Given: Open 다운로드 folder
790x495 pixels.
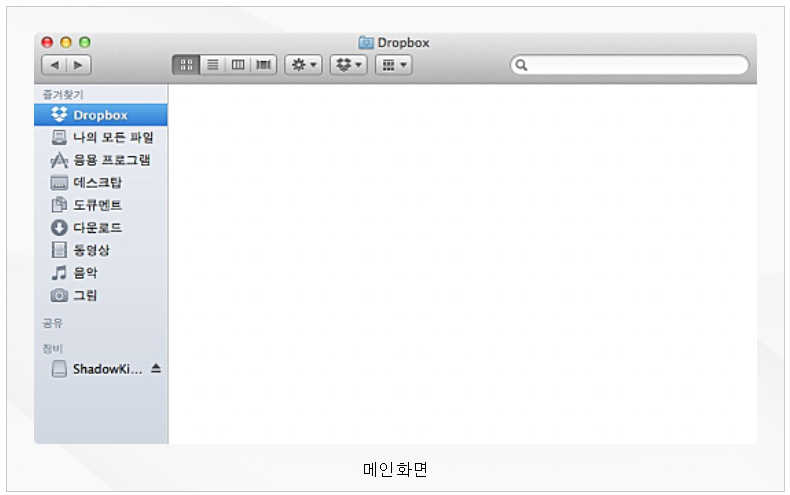Looking at the screenshot, I should coord(101,227).
